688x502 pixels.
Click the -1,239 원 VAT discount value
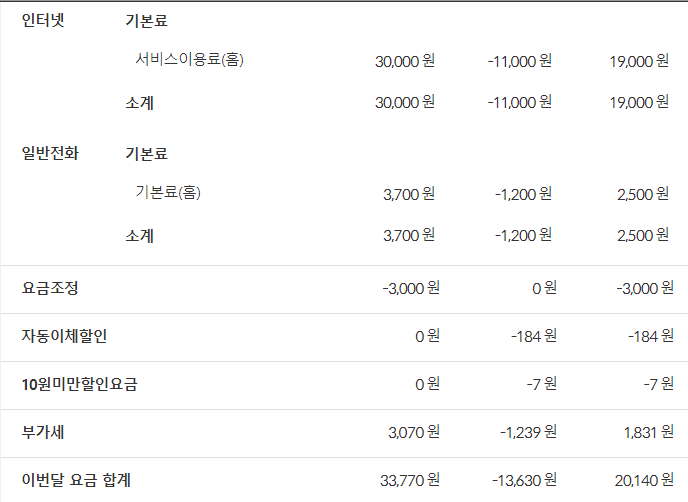pyautogui.click(x=526, y=432)
